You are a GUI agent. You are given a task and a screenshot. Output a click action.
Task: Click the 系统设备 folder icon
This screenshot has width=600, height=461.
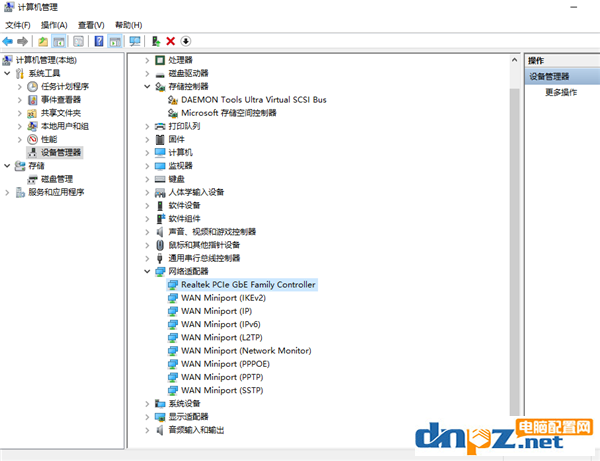pos(160,404)
